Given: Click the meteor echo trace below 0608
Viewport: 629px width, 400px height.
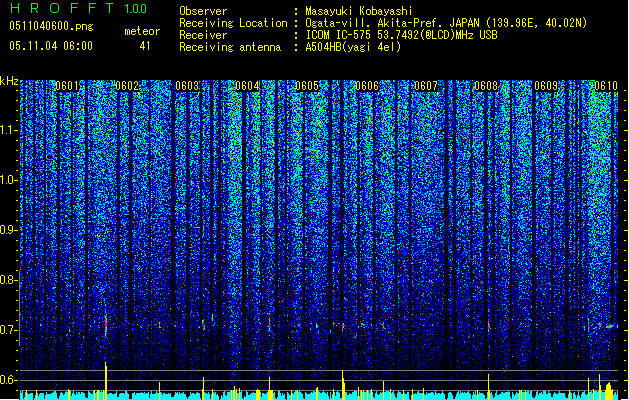Looking at the screenshot, I should 489,327.
